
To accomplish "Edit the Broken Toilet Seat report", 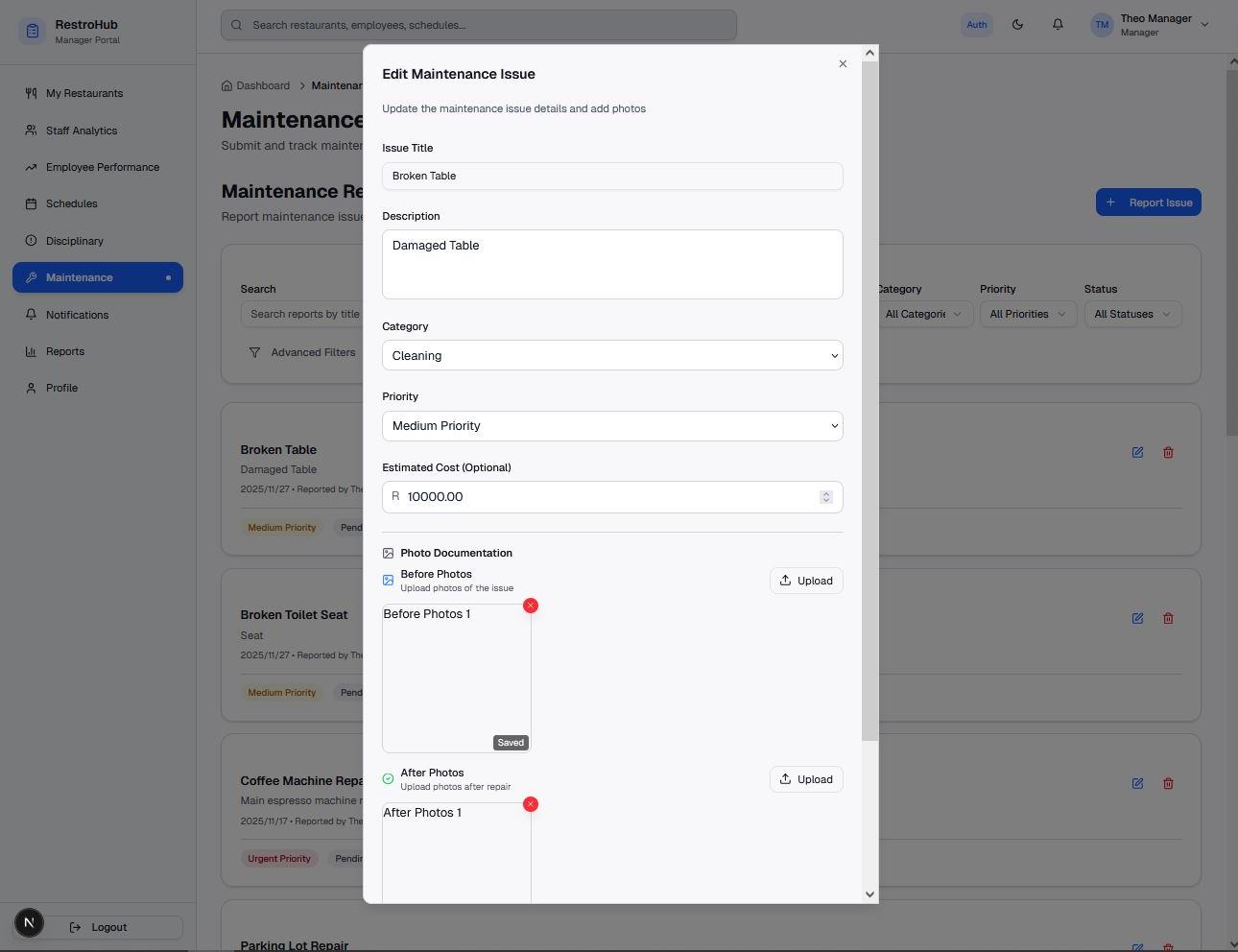I will (1137, 618).
